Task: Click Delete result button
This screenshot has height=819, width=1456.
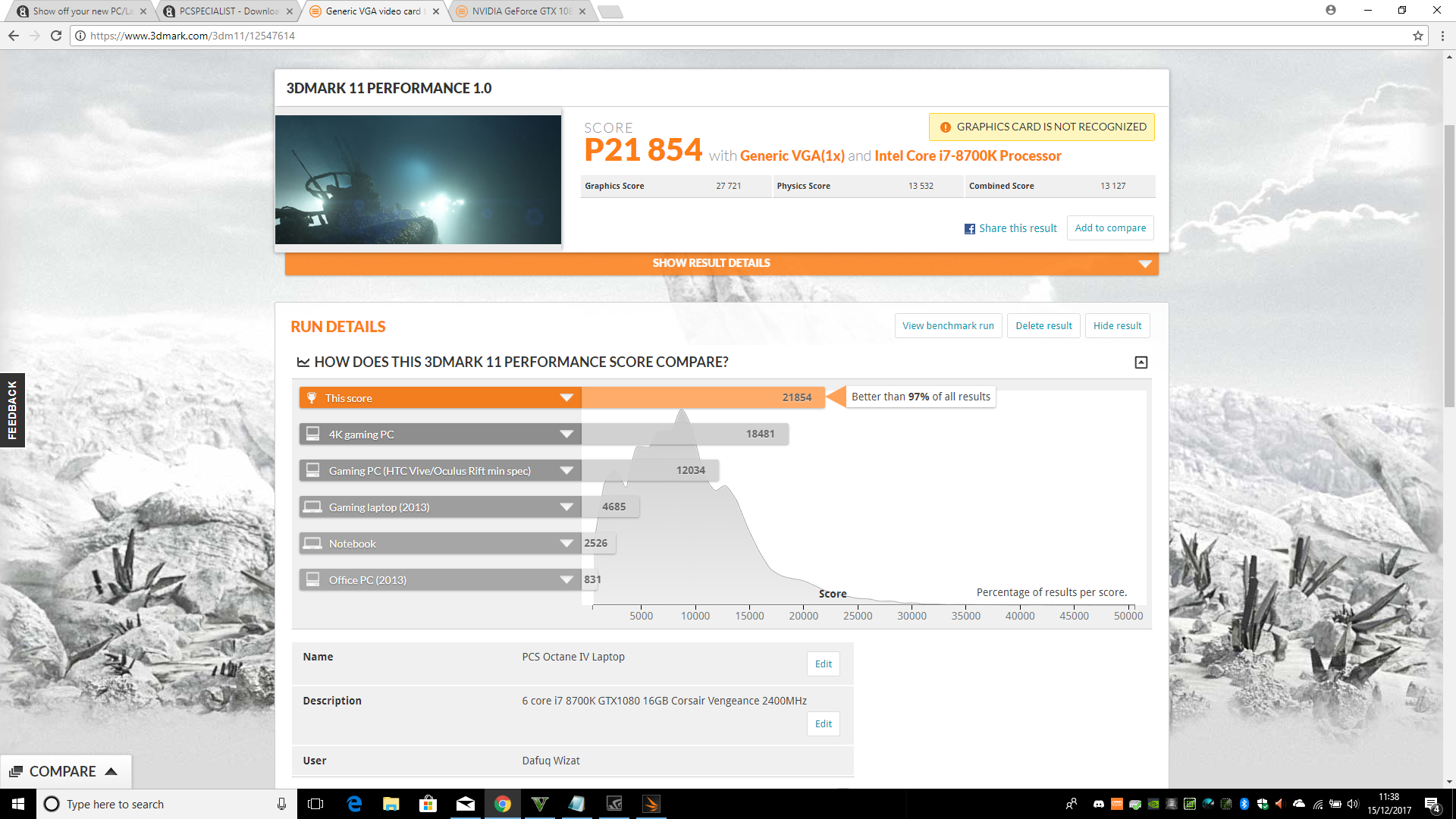Action: click(x=1043, y=326)
